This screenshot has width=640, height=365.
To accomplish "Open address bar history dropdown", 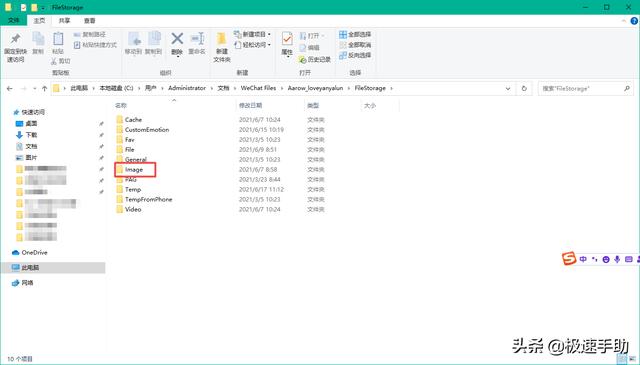I will (508, 88).
